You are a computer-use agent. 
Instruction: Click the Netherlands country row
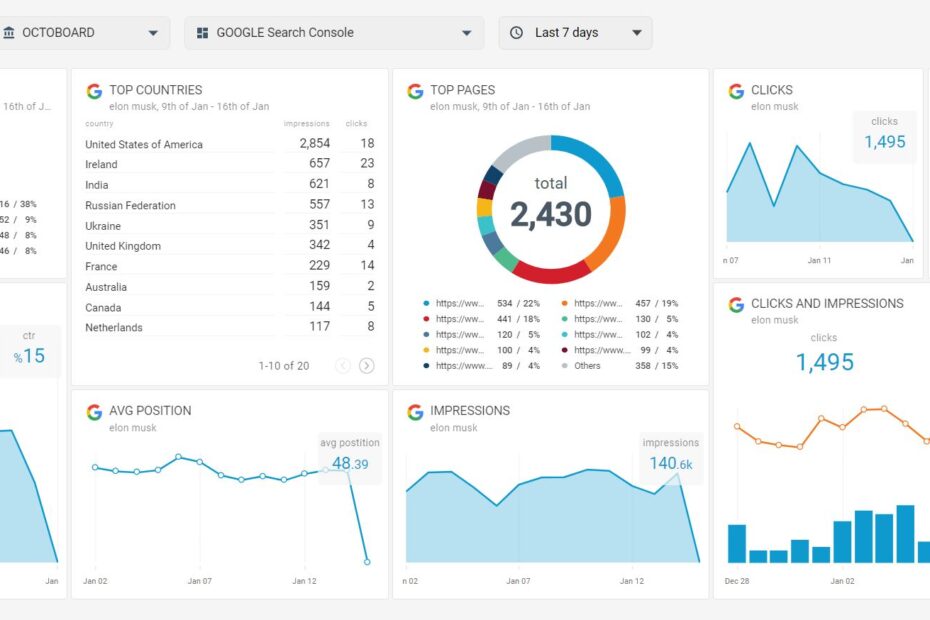click(230, 327)
